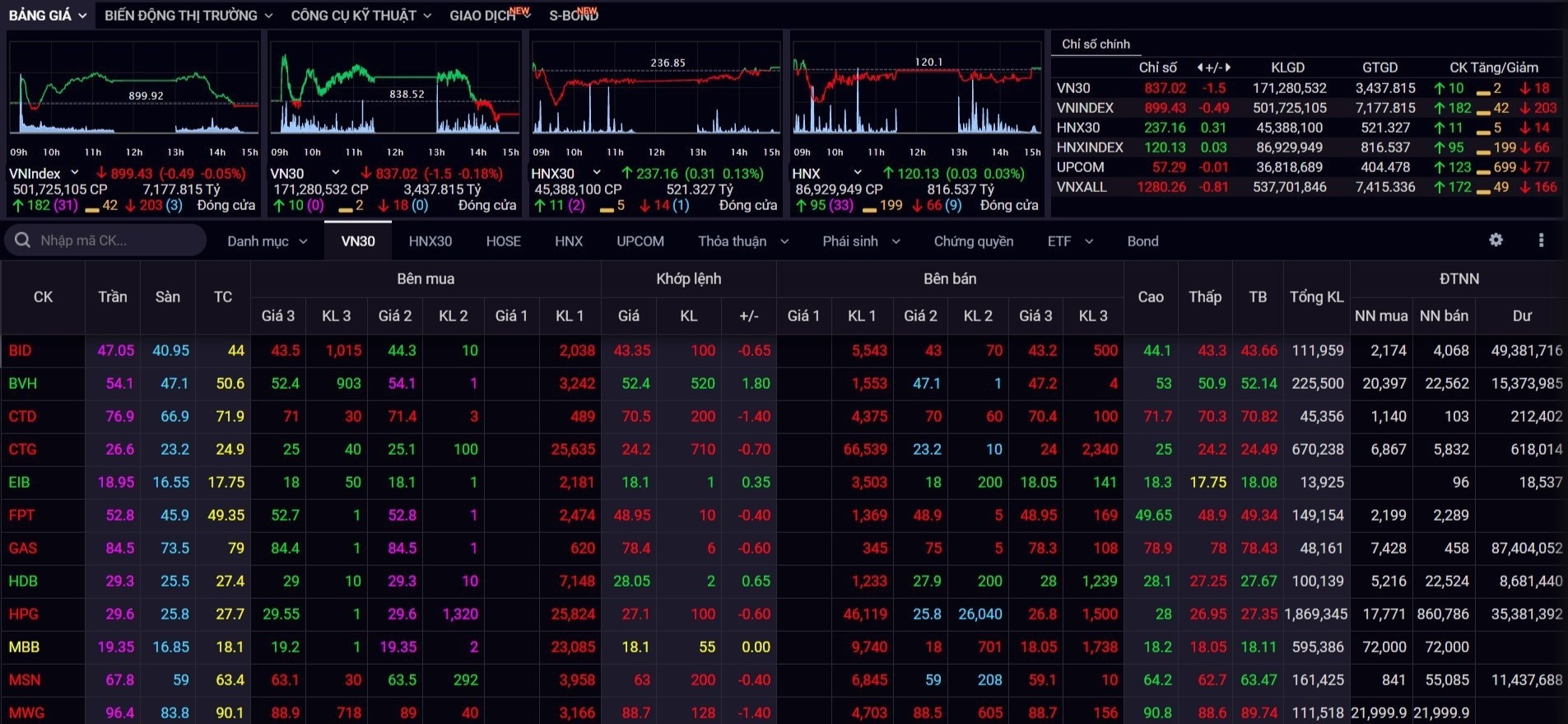
Task: Open the Danh mục dropdown
Action: pos(267,241)
